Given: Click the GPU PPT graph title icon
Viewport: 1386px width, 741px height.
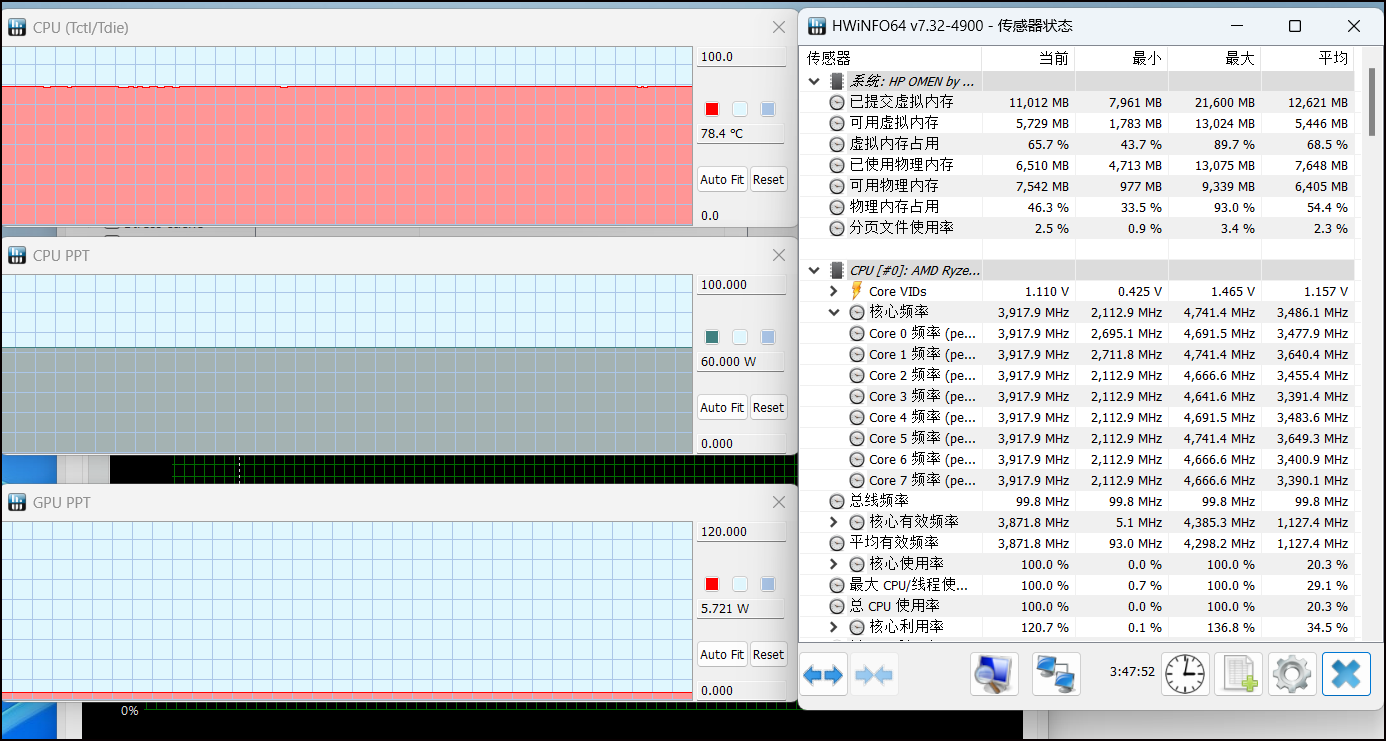Looking at the screenshot, I should 16,502.
